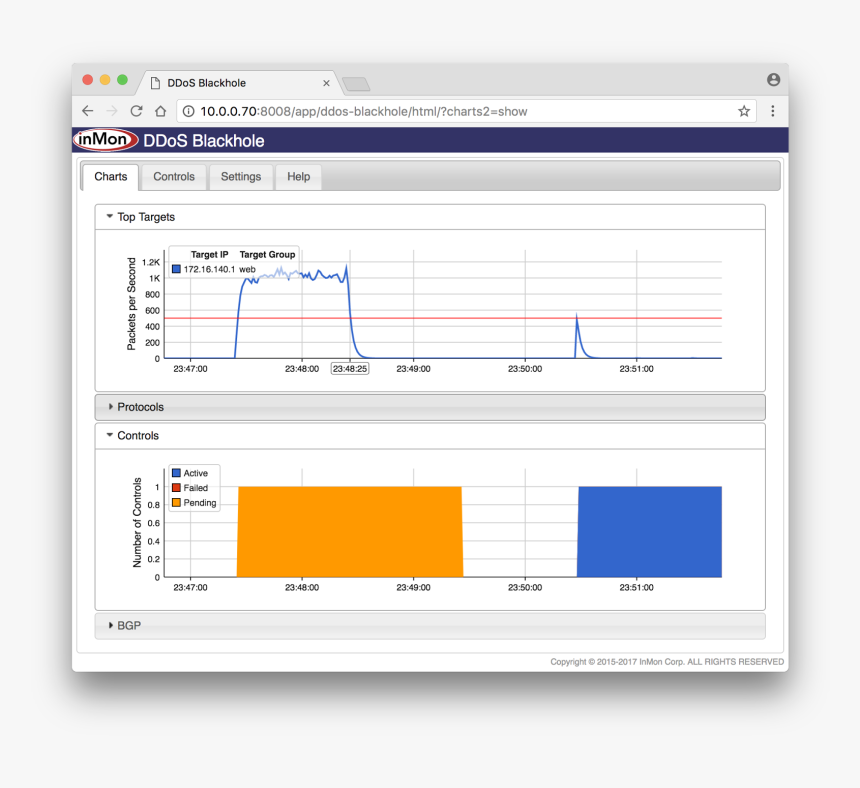Open the user profile icon
This screenshot has width=860, height=788.
point(773,80)
